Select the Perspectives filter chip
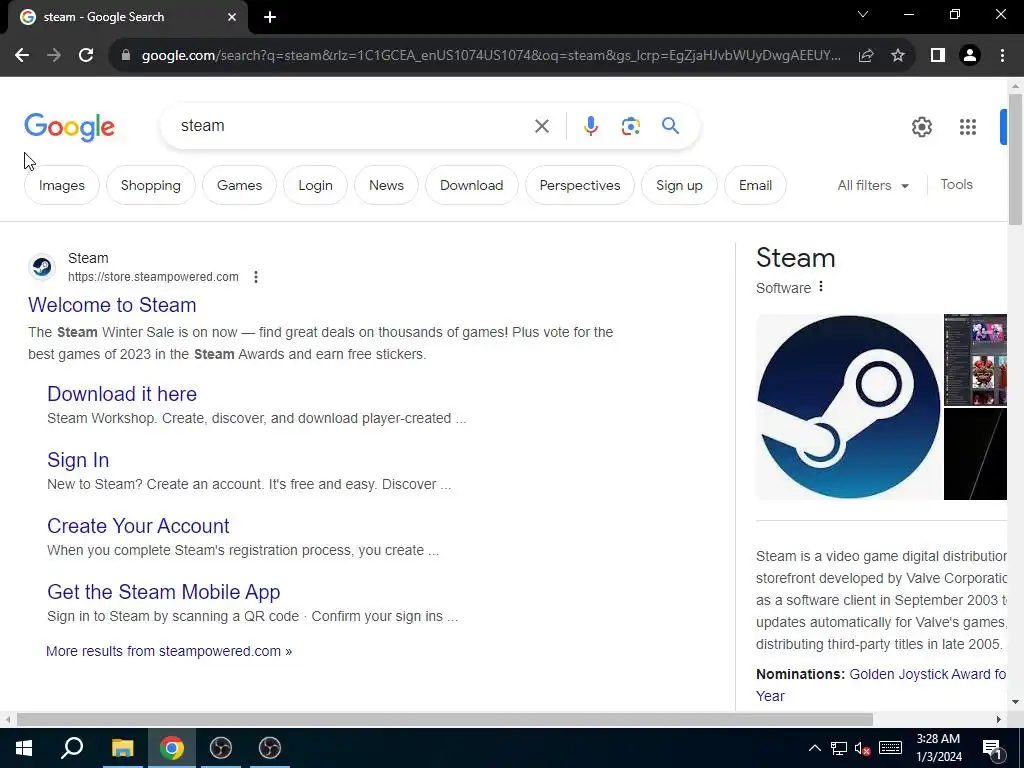This screenshot has width=1024, height=768. tap(580, 185)
